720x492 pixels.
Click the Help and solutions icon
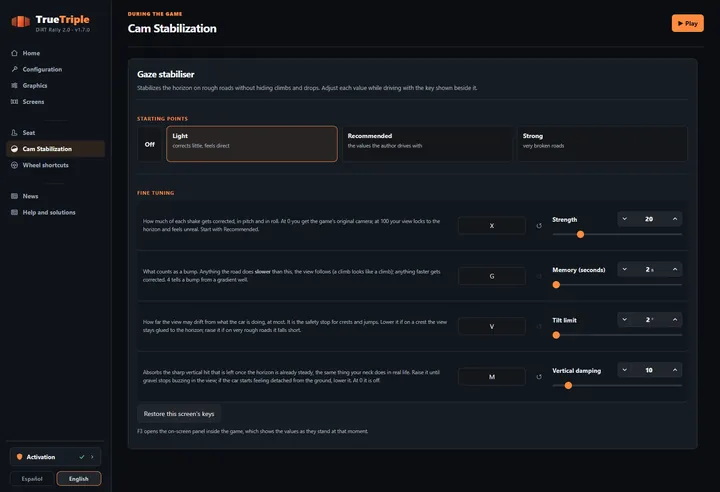click(x=14, y=212)
